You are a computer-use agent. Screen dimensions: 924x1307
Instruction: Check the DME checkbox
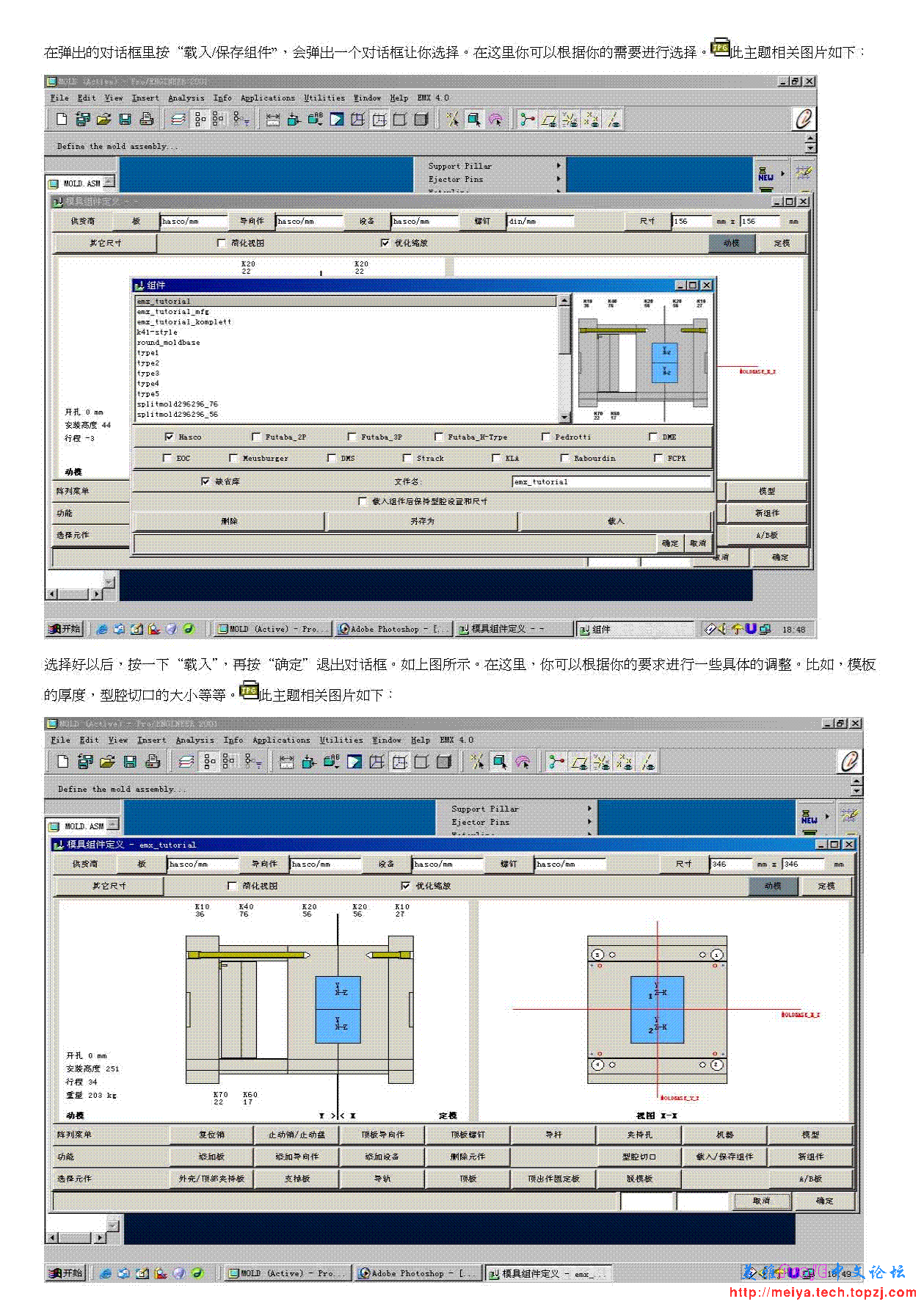[x=653, y=437]
